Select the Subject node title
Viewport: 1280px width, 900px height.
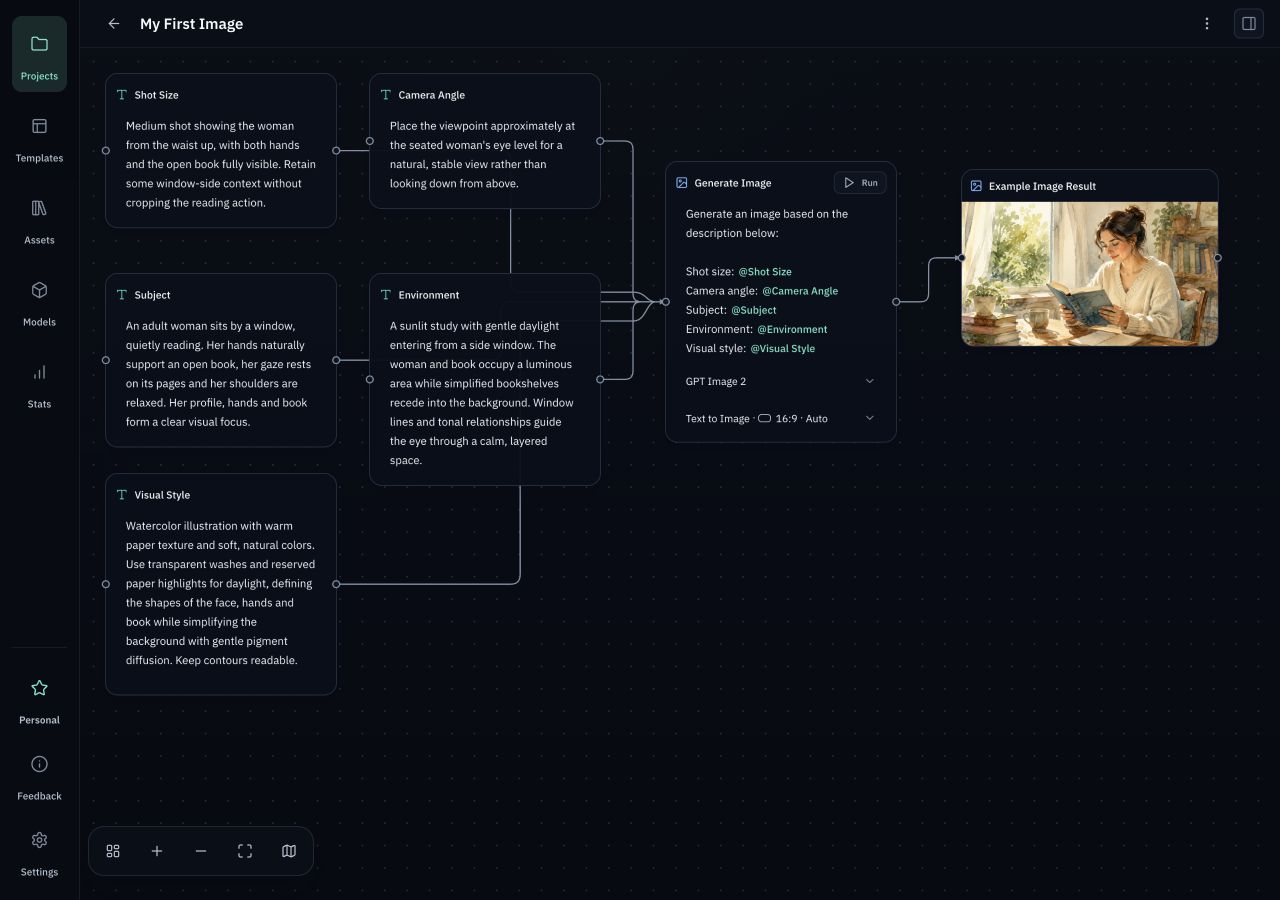click(152, 295)
